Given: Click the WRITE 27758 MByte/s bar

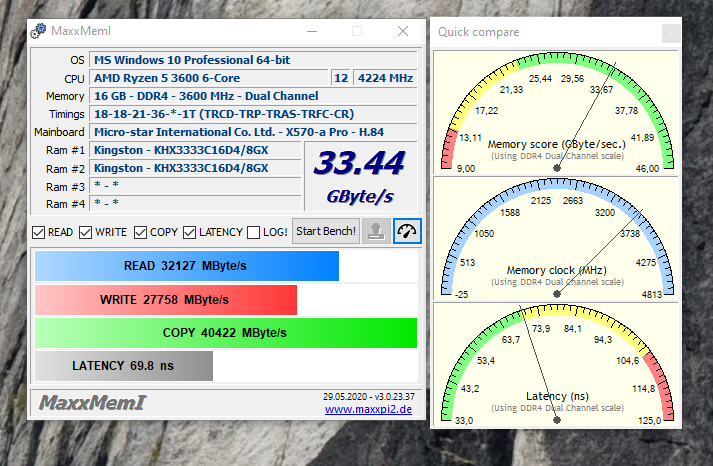Looking at the screenshot, I should (x=166, y=300).
